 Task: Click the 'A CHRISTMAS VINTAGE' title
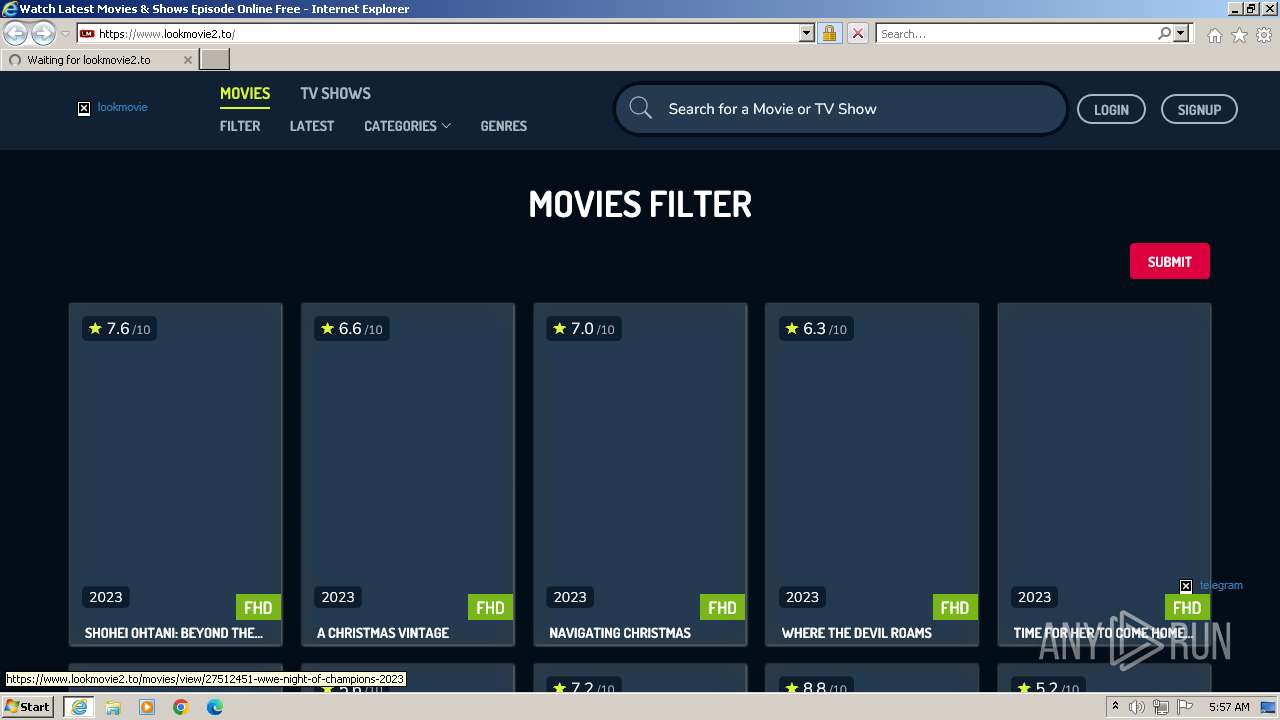(x=383, y=633)
